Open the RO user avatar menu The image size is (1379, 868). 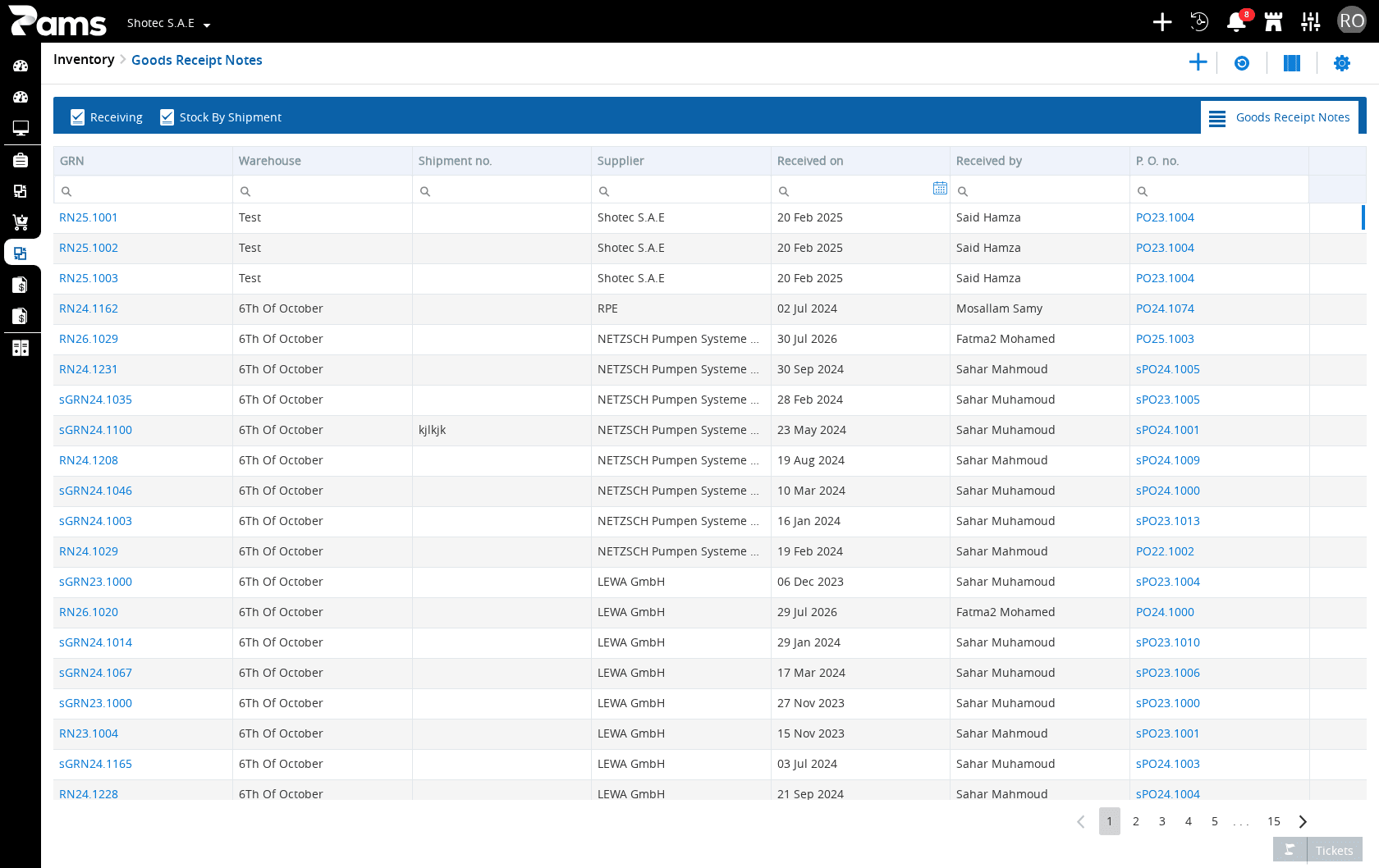1351,21
